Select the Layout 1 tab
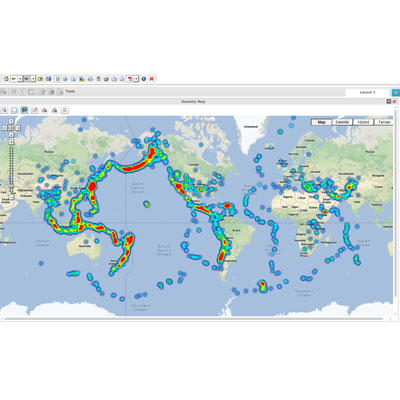The width and height of the screenshot is (400, 400). coord(367,92)
